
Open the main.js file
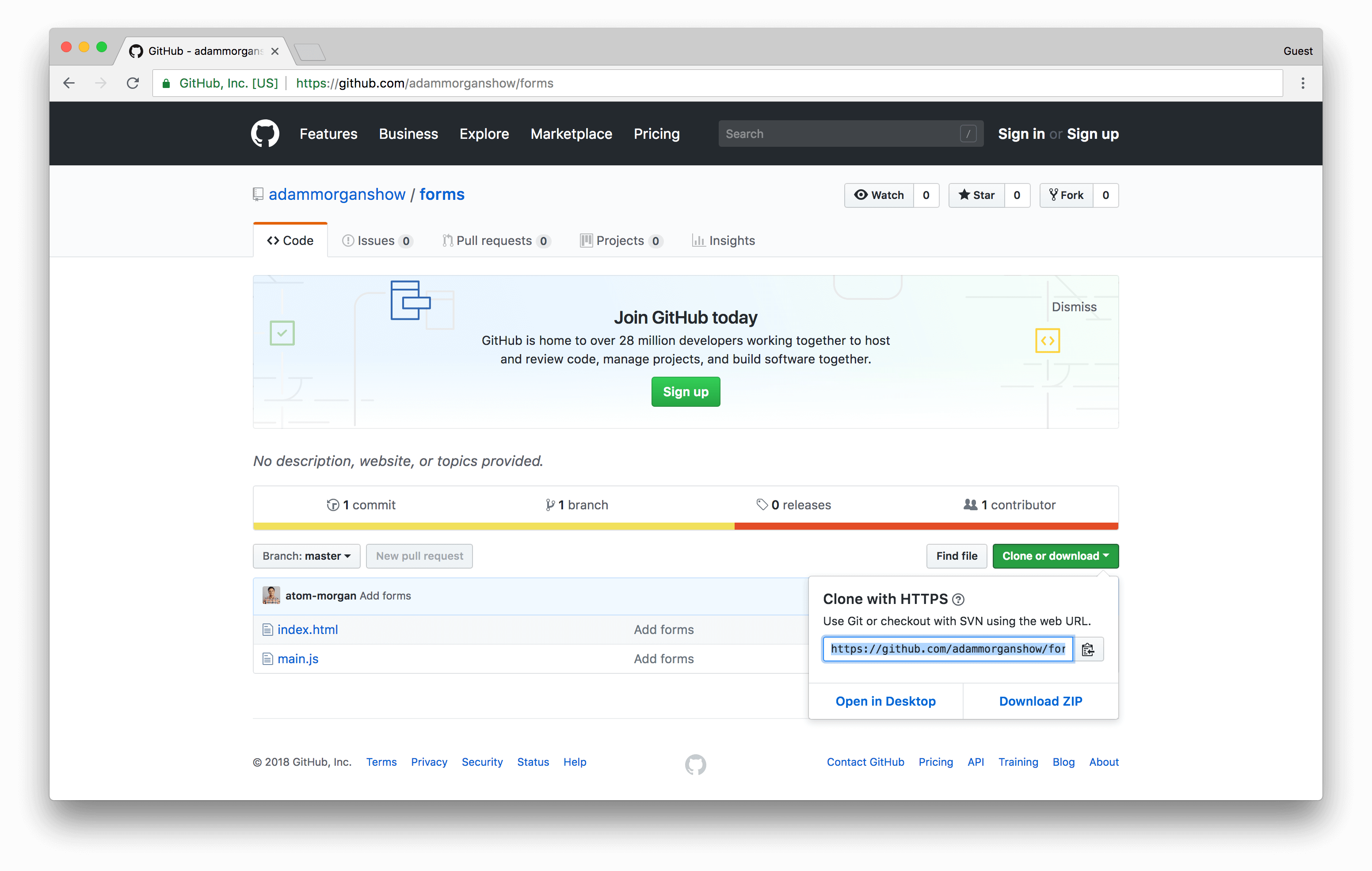pyautogui.click(x=298, y=658)
